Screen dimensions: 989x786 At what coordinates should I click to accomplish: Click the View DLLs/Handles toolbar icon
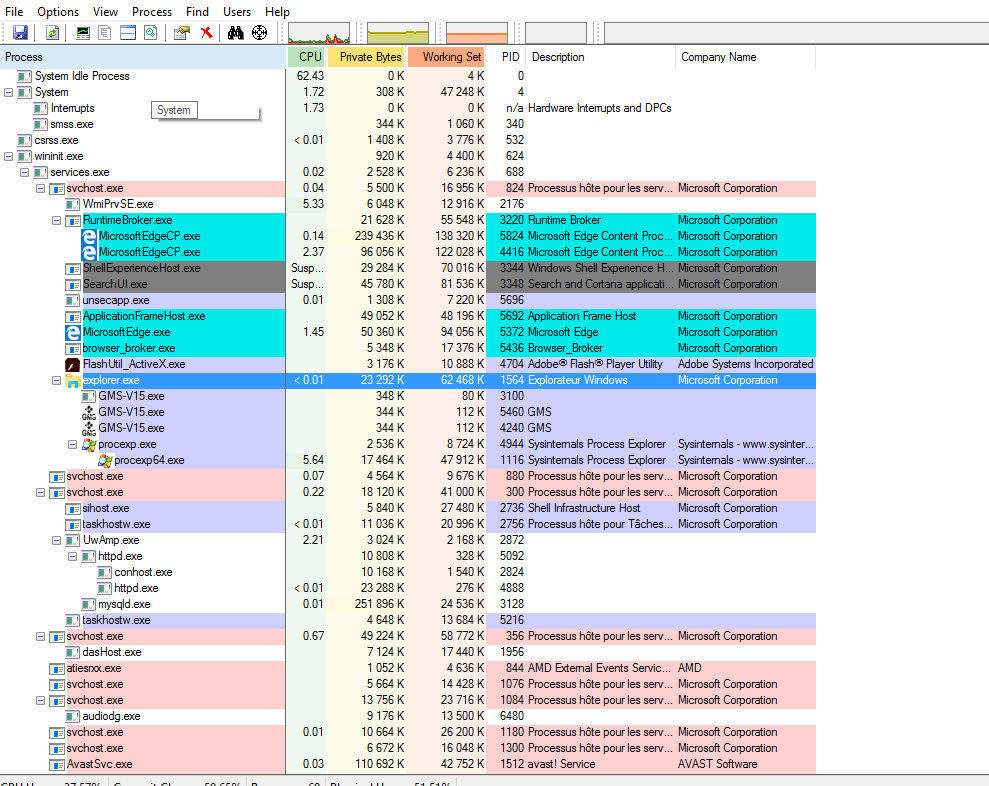coord(151,33)
